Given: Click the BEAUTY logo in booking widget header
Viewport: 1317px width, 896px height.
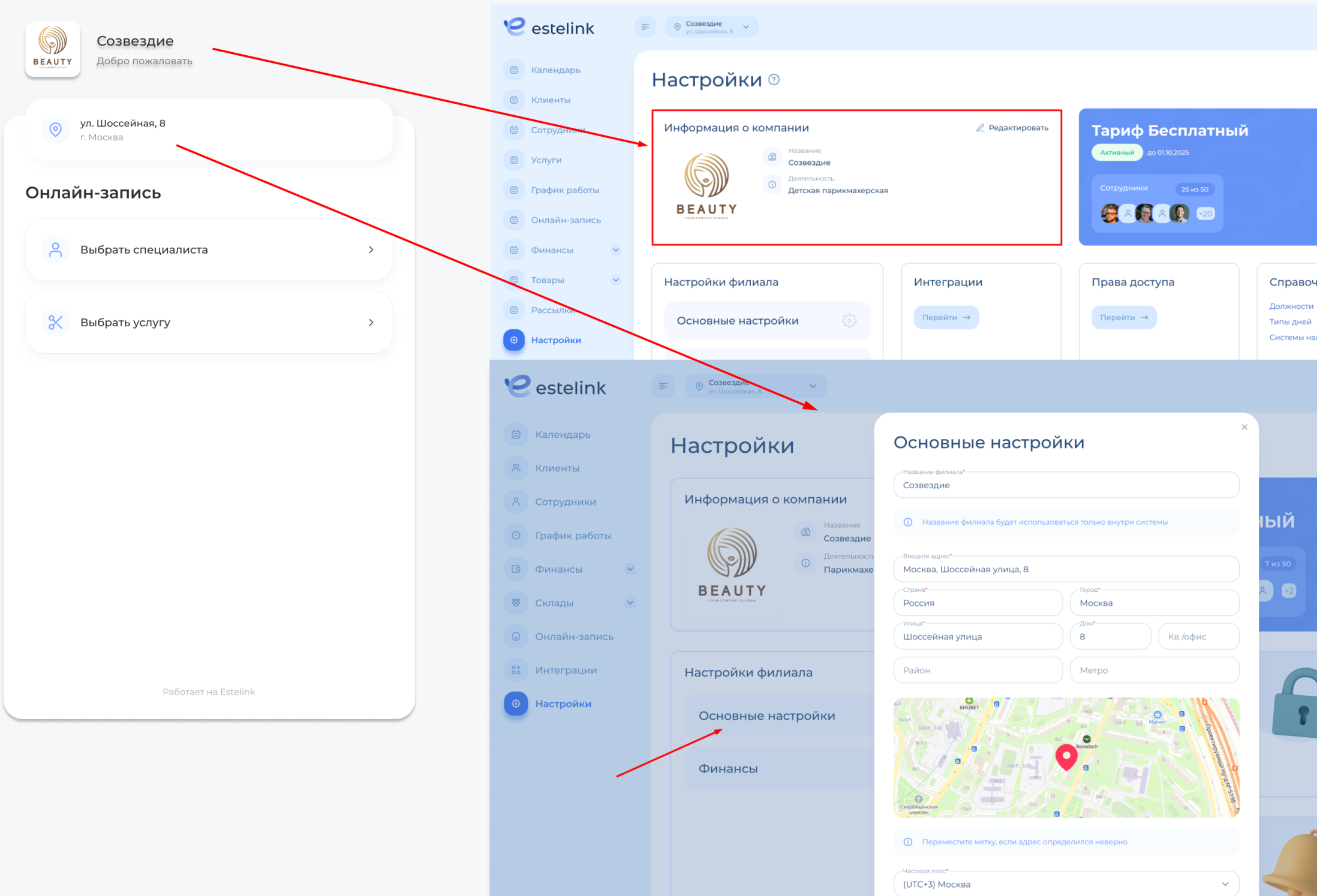Looking at the screenshot, I should 53,49.
